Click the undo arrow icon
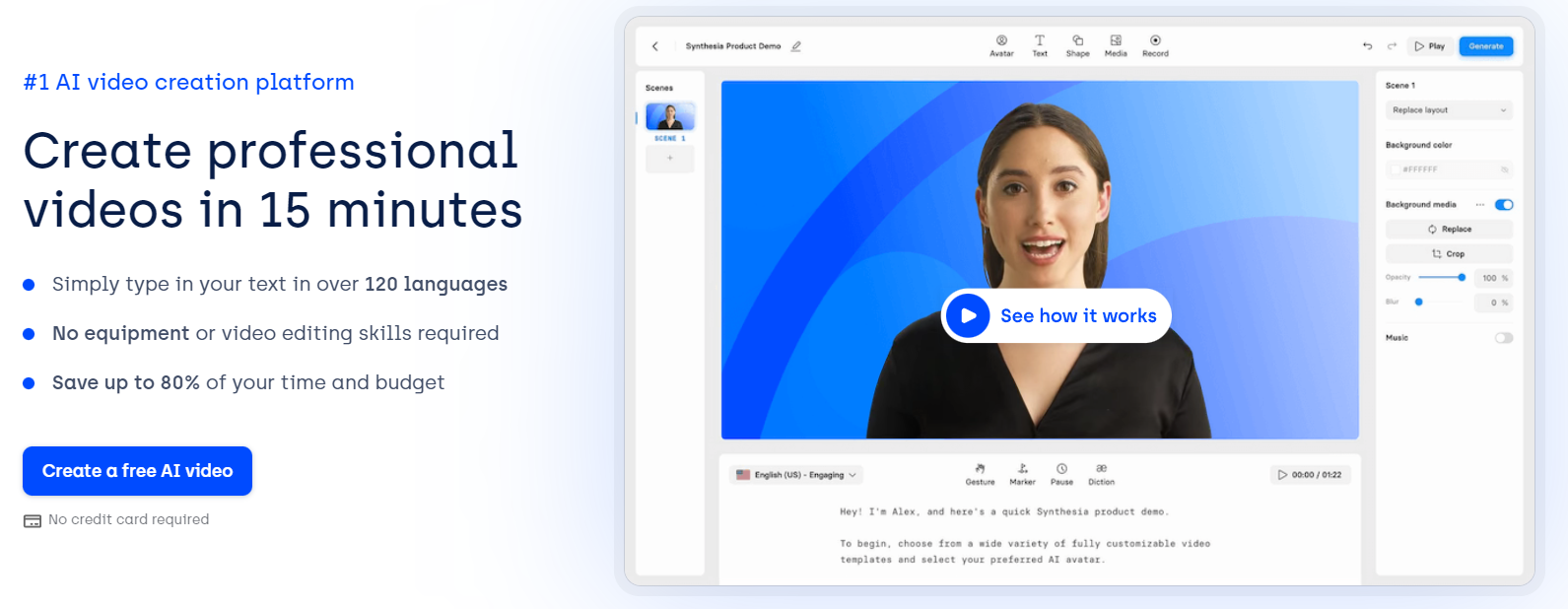1568x609 pixels. click(1367, 46)
